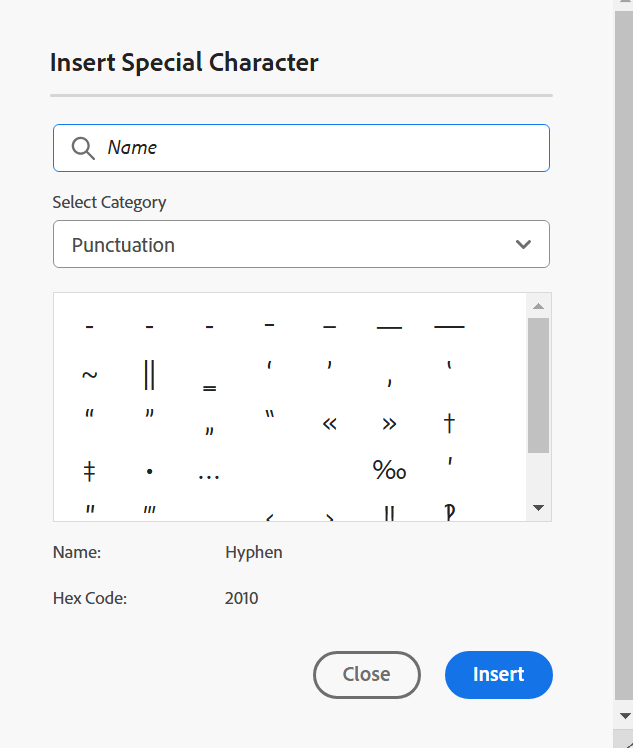
Task: Open the Punctuation category dropdown
Action: pyautogui.click(x=300, y=244)
